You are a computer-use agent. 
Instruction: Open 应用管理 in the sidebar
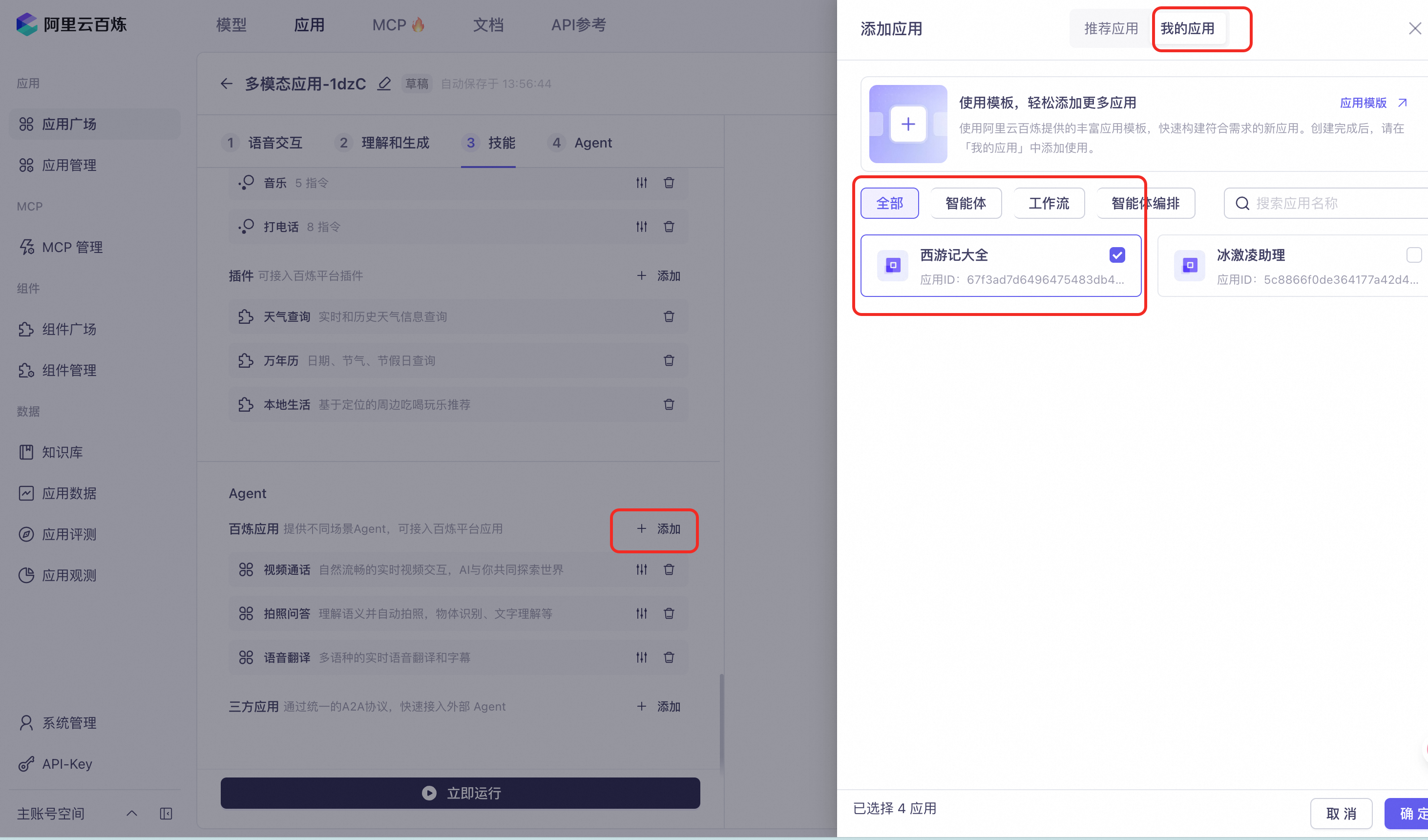(95, 165)
